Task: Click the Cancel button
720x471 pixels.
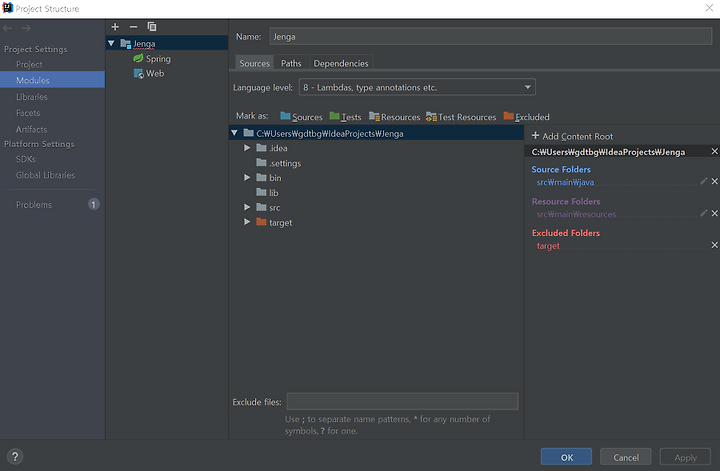Action: pos(625,457)
